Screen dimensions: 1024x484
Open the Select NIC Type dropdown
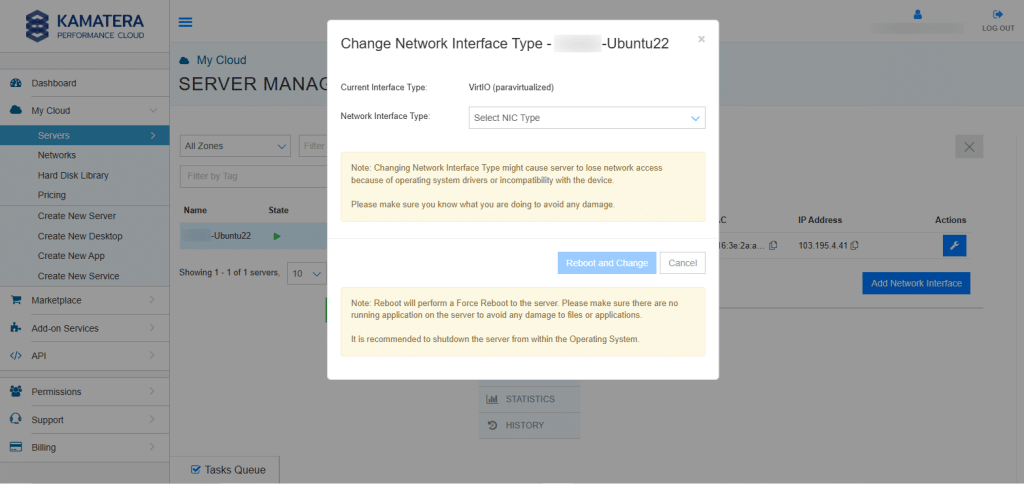coord(587,118)
